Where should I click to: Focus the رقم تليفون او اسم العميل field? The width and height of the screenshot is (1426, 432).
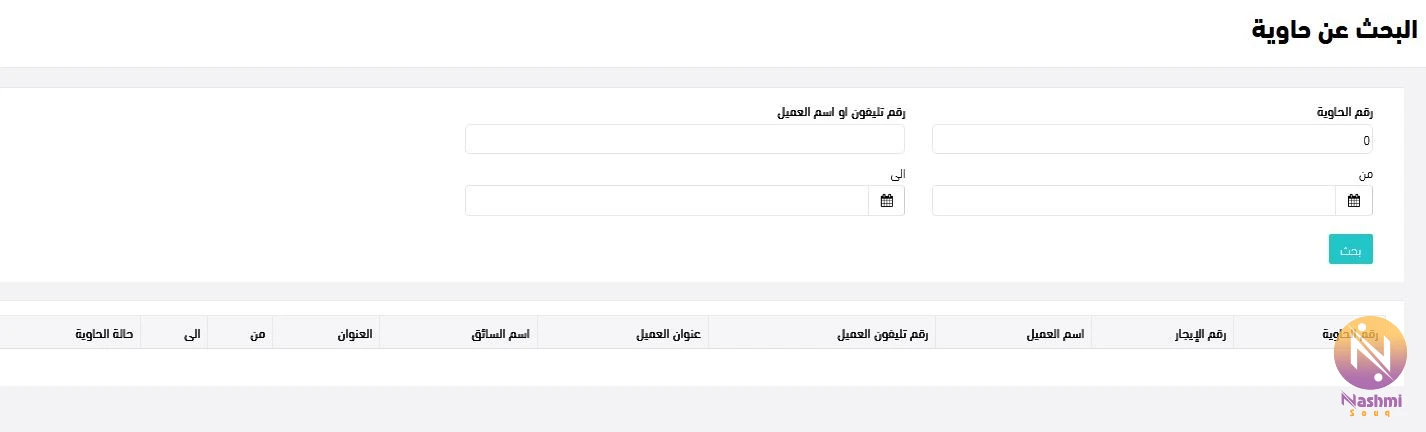click(x=685, y=140)
